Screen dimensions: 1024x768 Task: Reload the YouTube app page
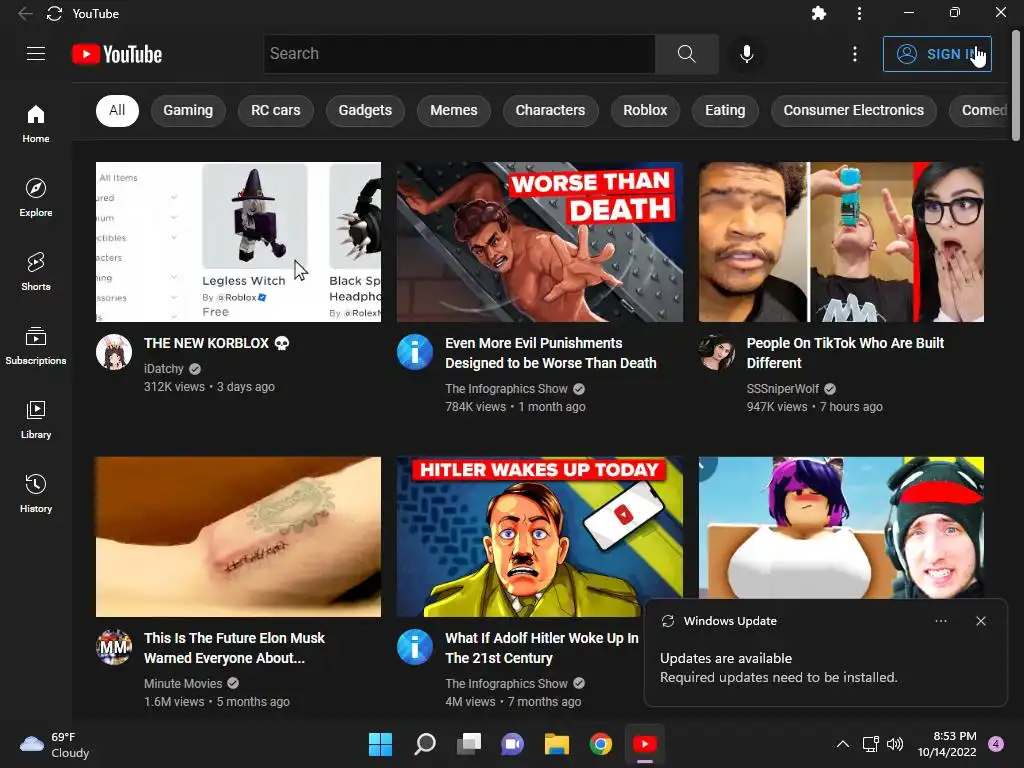coord(54,13)
